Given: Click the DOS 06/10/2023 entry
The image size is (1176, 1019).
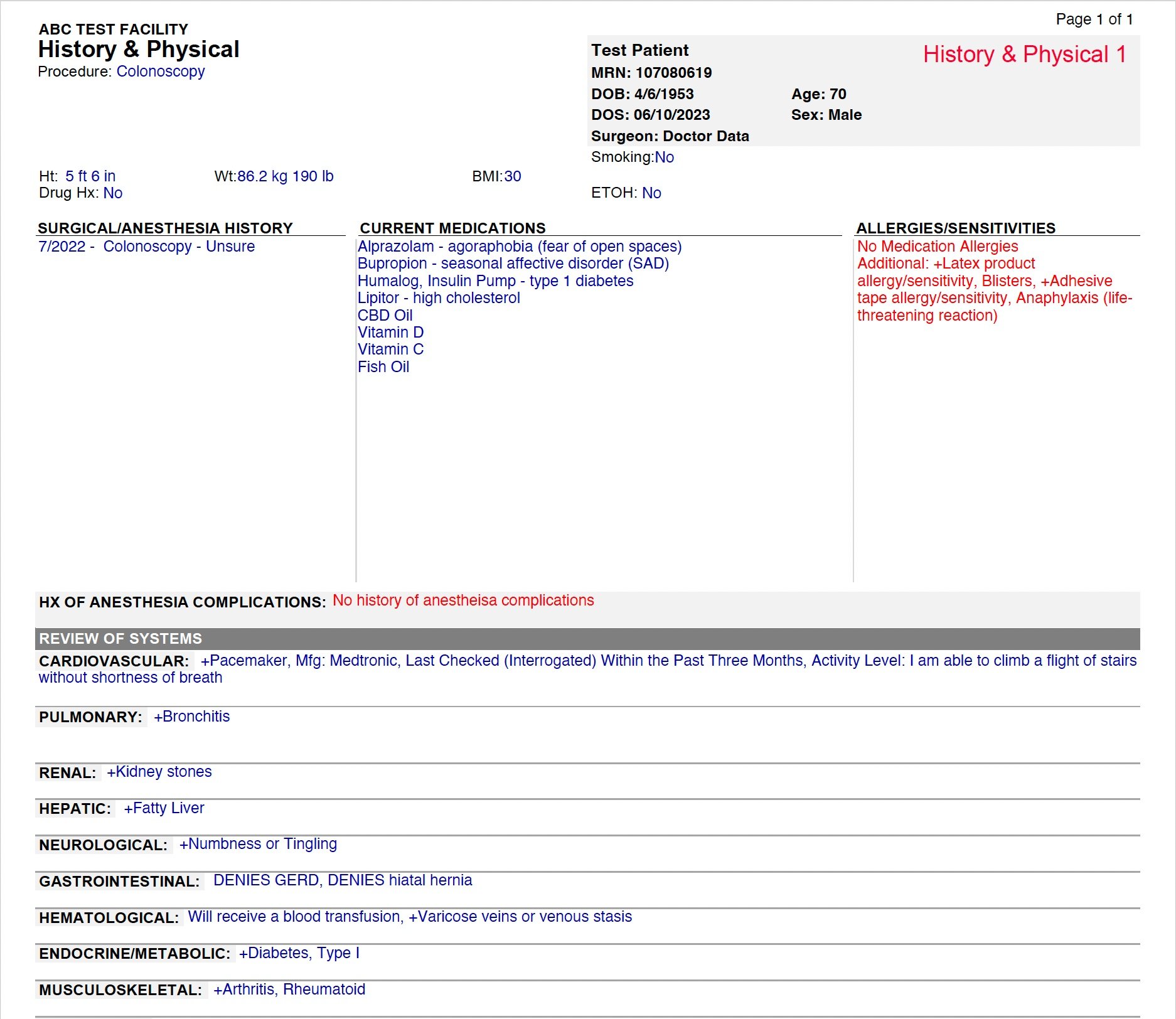Looking at the screenshot, I should tap(650, 115).
